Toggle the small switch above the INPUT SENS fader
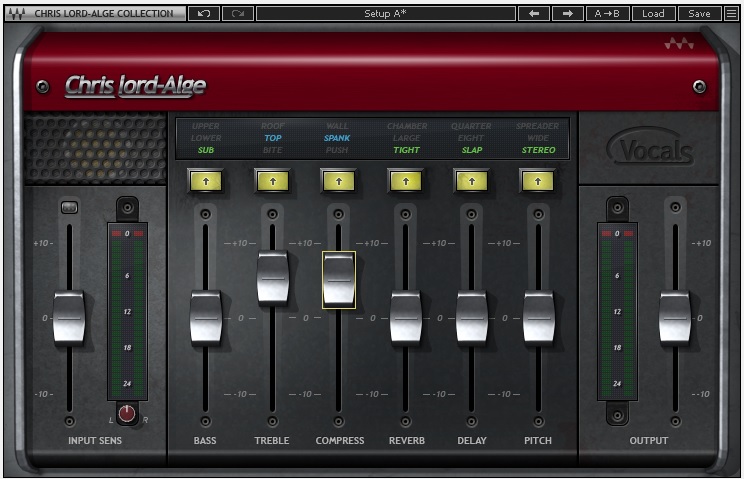The image size is (744, 479). (69, 207)
